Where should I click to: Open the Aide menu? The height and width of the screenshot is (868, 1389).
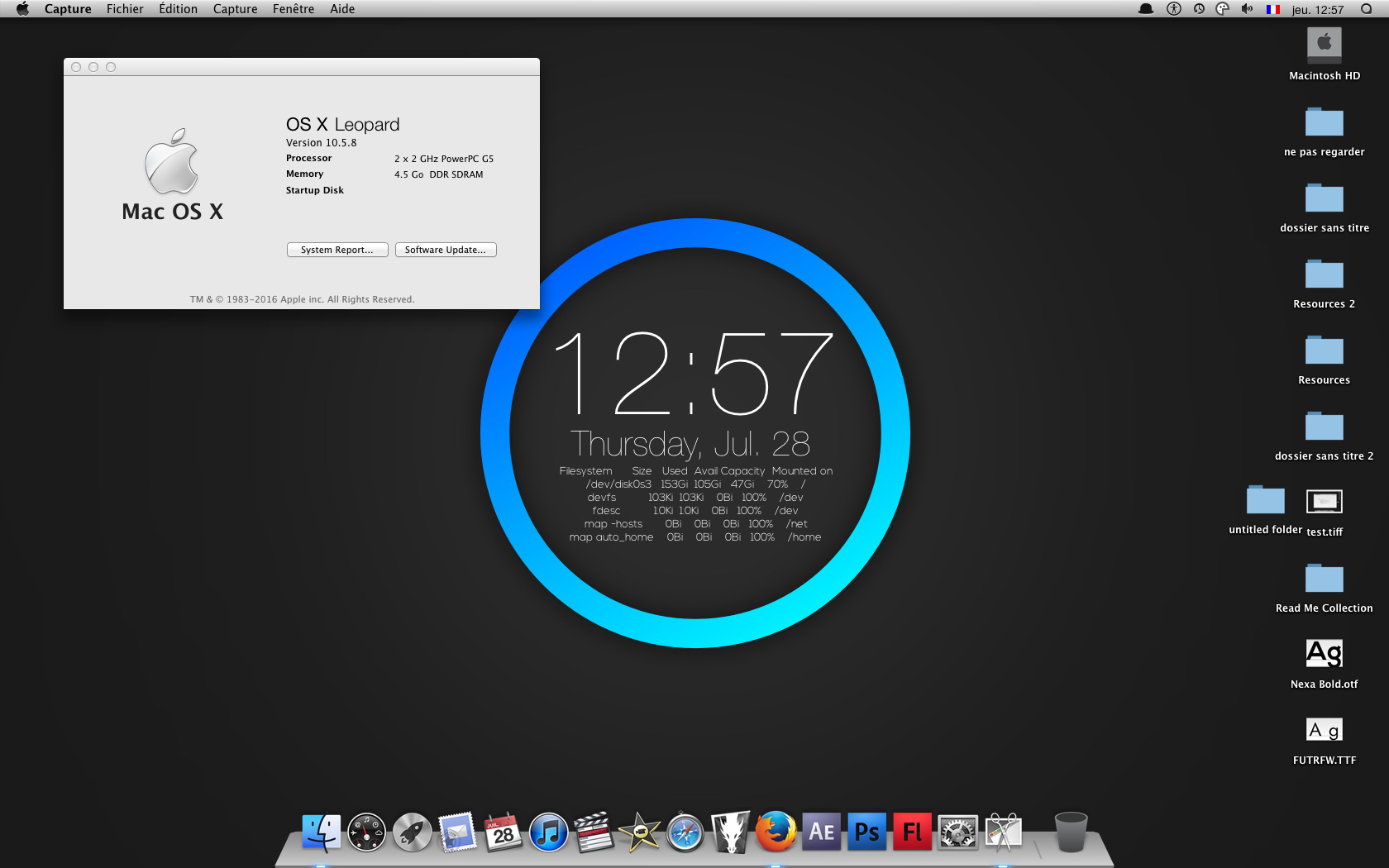[342, 9]
